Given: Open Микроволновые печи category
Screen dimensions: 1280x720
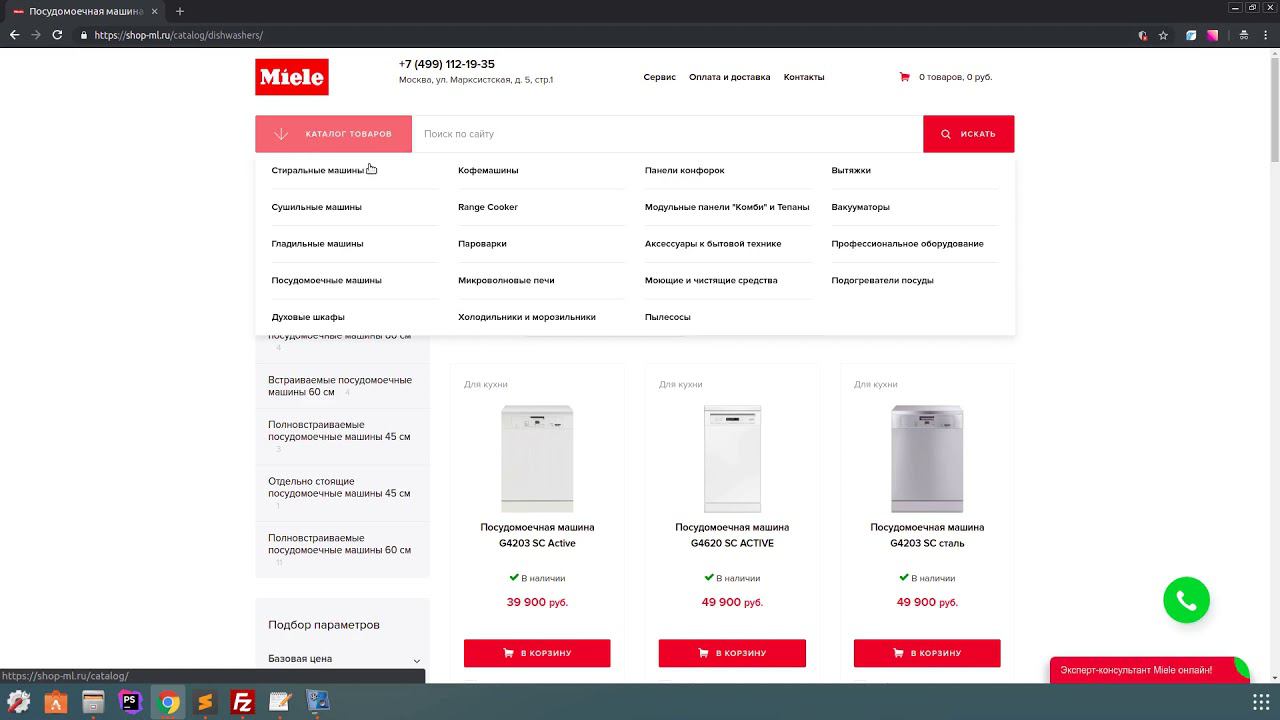Looking at the screenshot, I should [x=506, y=281].
